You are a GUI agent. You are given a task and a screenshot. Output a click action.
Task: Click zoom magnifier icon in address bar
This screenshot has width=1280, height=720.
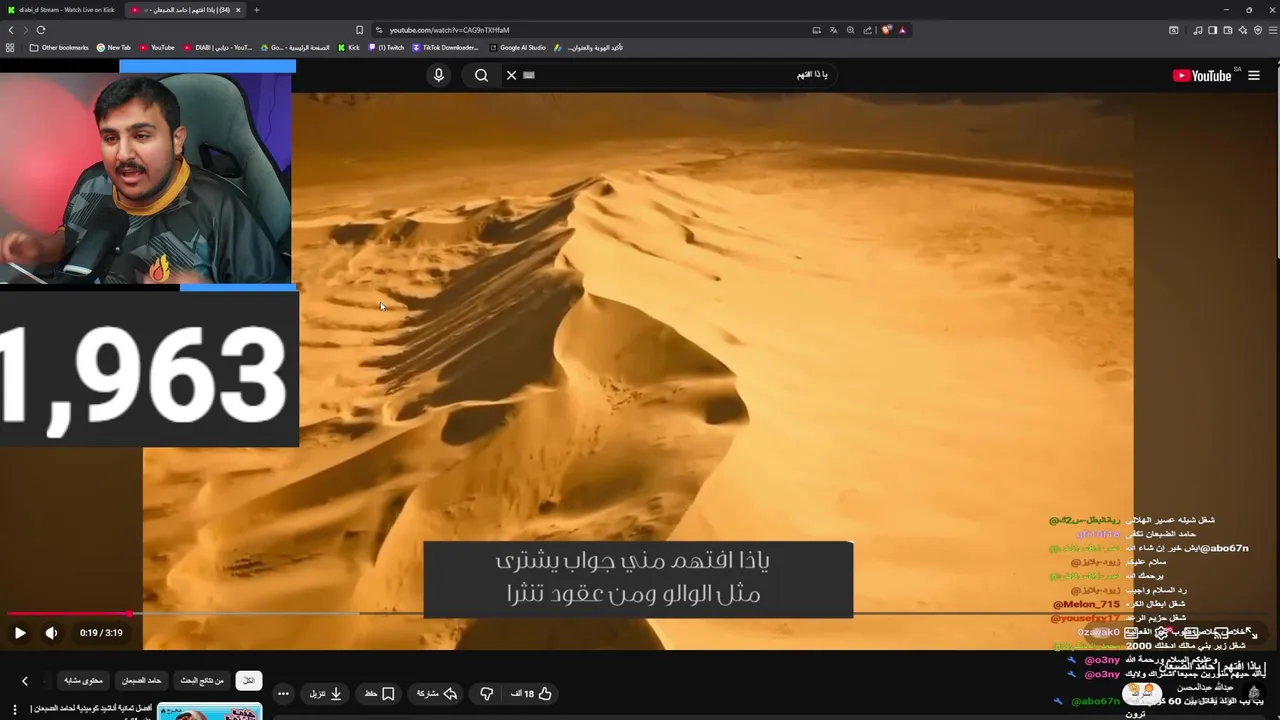[x=850, y=30]
